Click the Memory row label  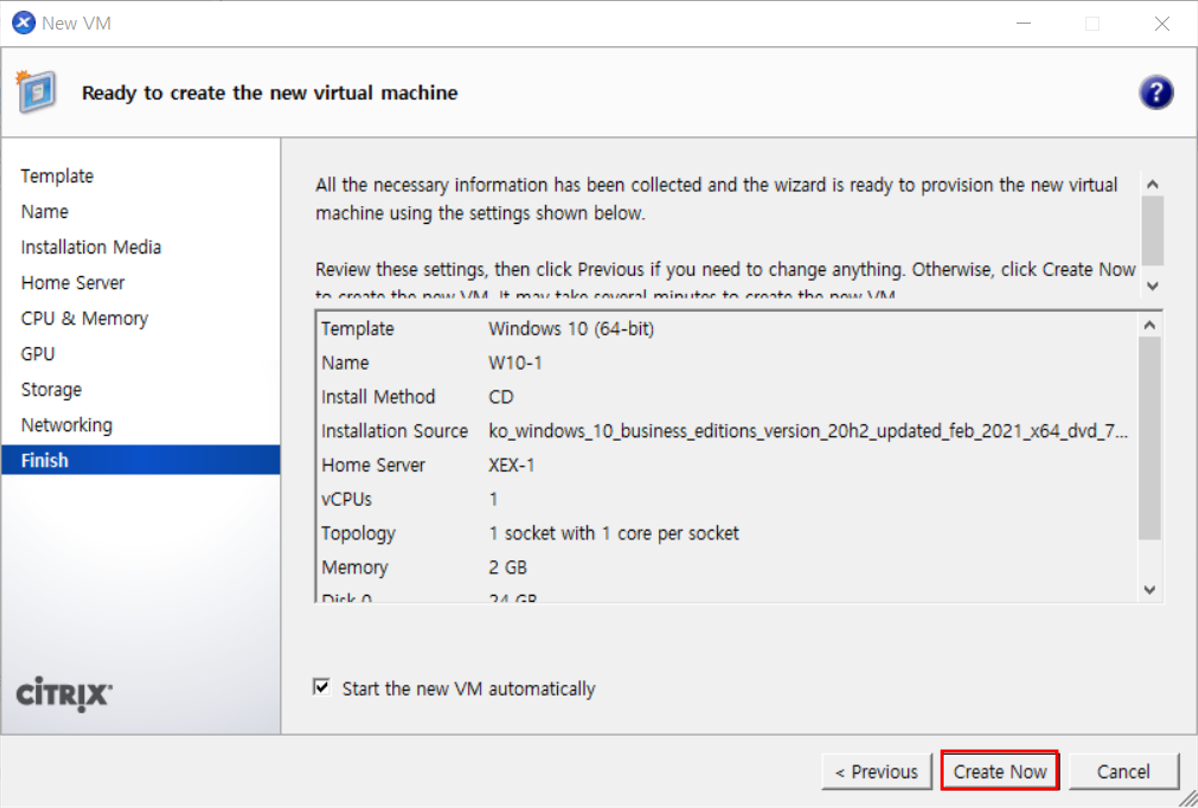click(355, 567)
